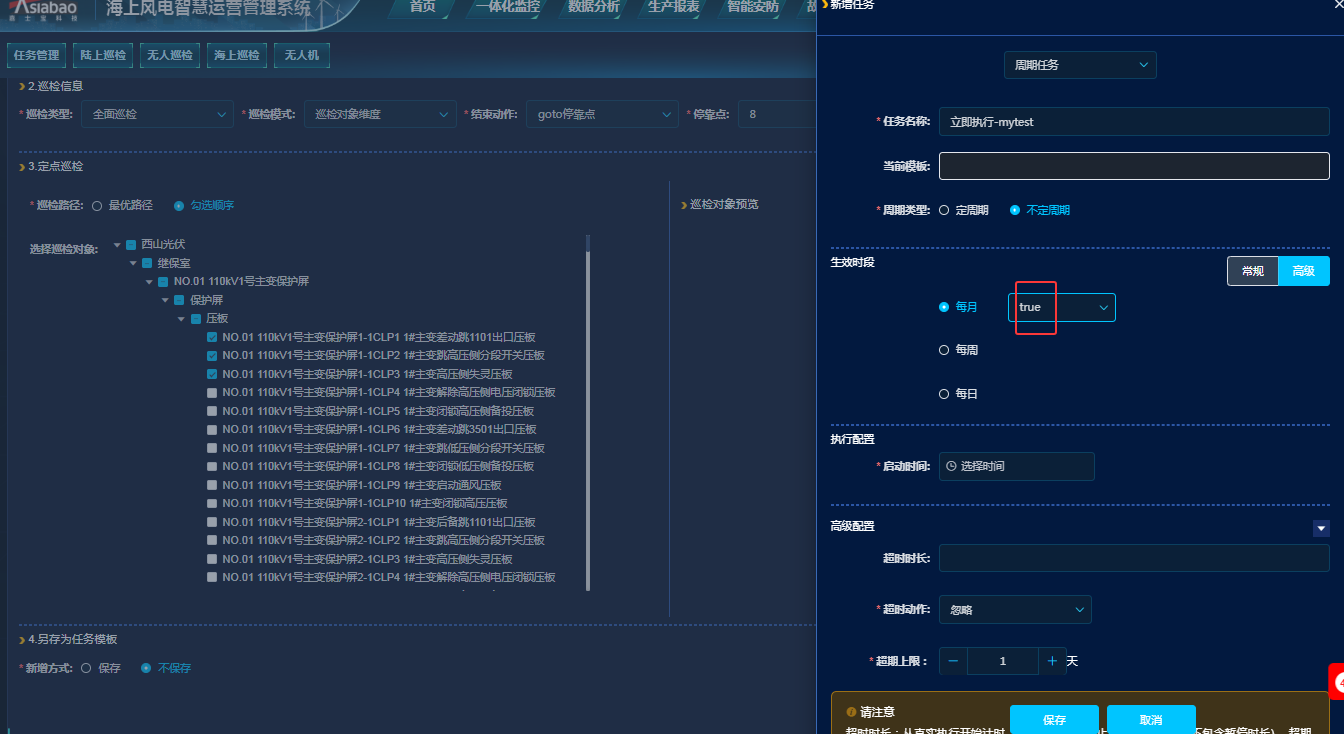Click the 保存 button
This screenshot has height=734, width=1344.
click(x=1054, y=720)
